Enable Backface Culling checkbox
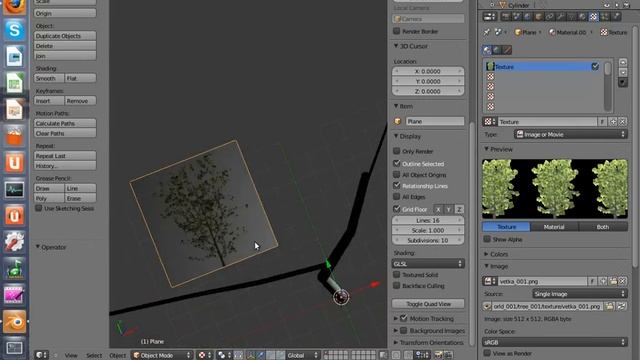Viewport: 640px width, 360px height. 397,286
